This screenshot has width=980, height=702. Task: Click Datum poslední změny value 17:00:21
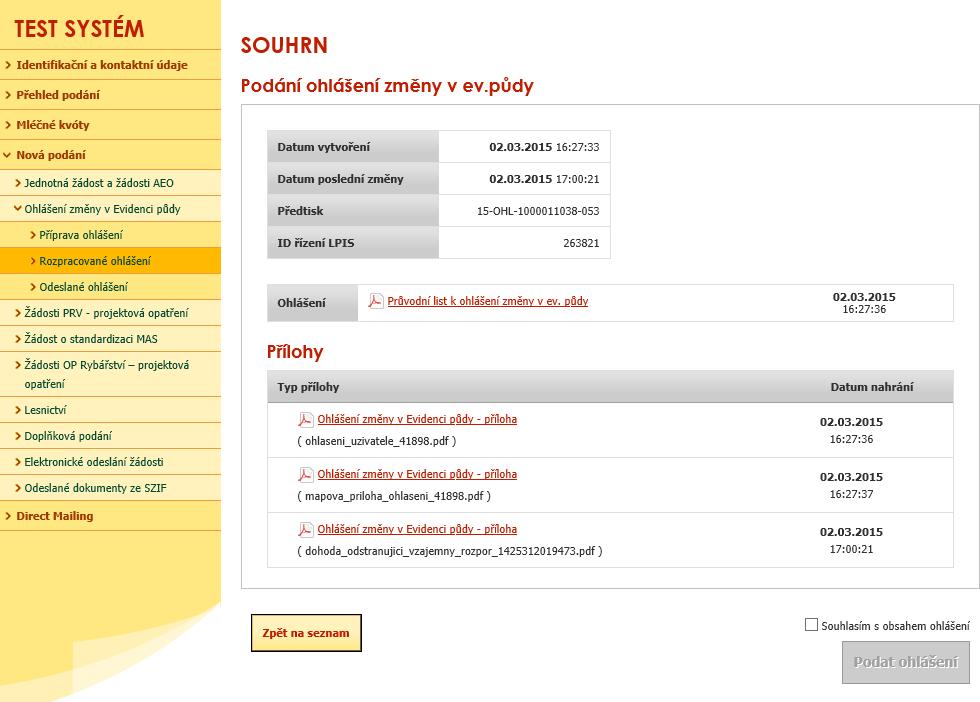(578, 179)
